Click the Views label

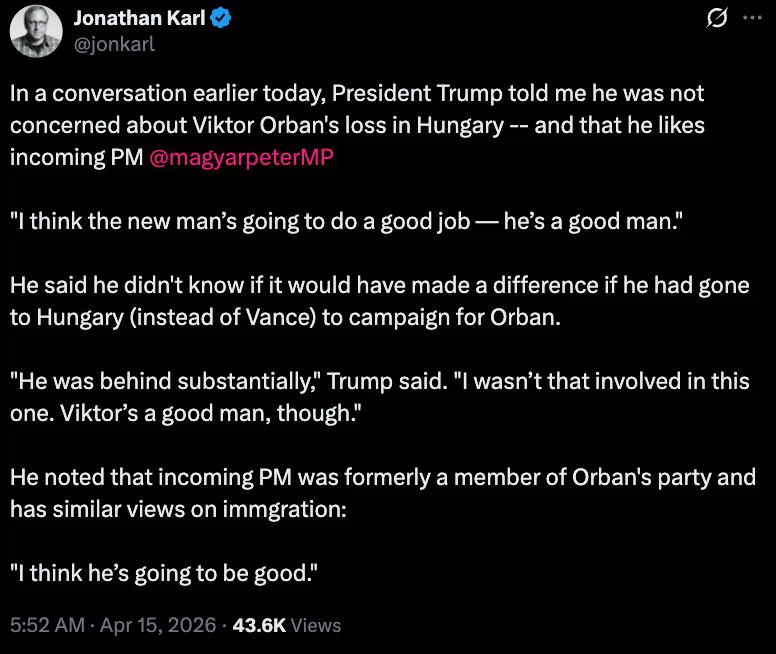click(316, 625)
